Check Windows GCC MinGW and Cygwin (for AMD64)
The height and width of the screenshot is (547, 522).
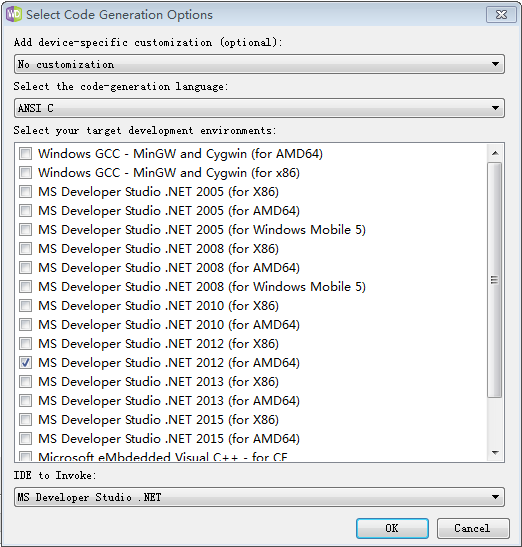pyautogui.click(x=25, y=153)
